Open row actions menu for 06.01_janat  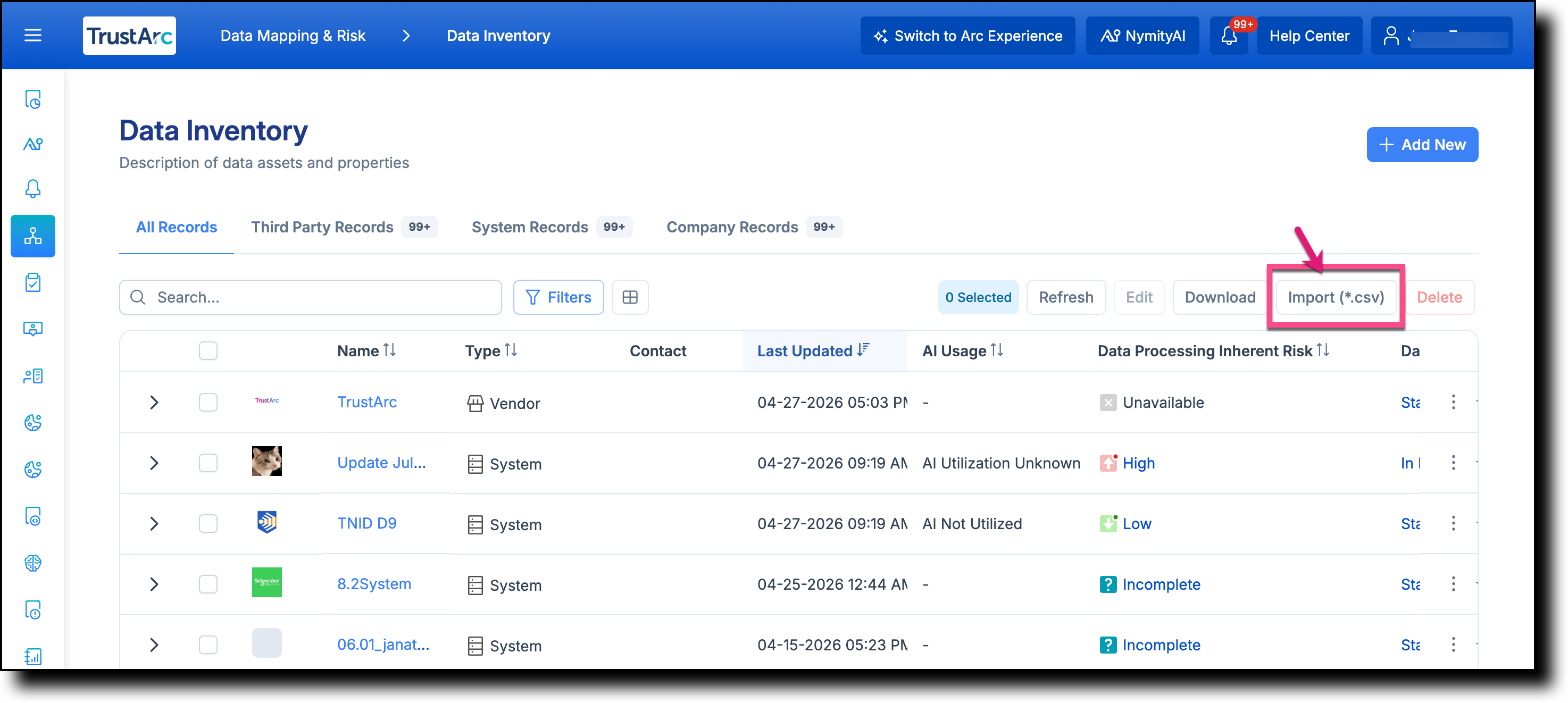coord(1454,645)
